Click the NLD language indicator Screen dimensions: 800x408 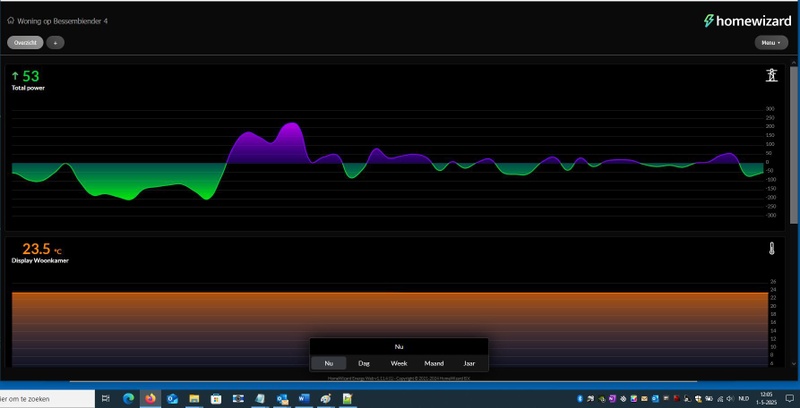[744, 399]
